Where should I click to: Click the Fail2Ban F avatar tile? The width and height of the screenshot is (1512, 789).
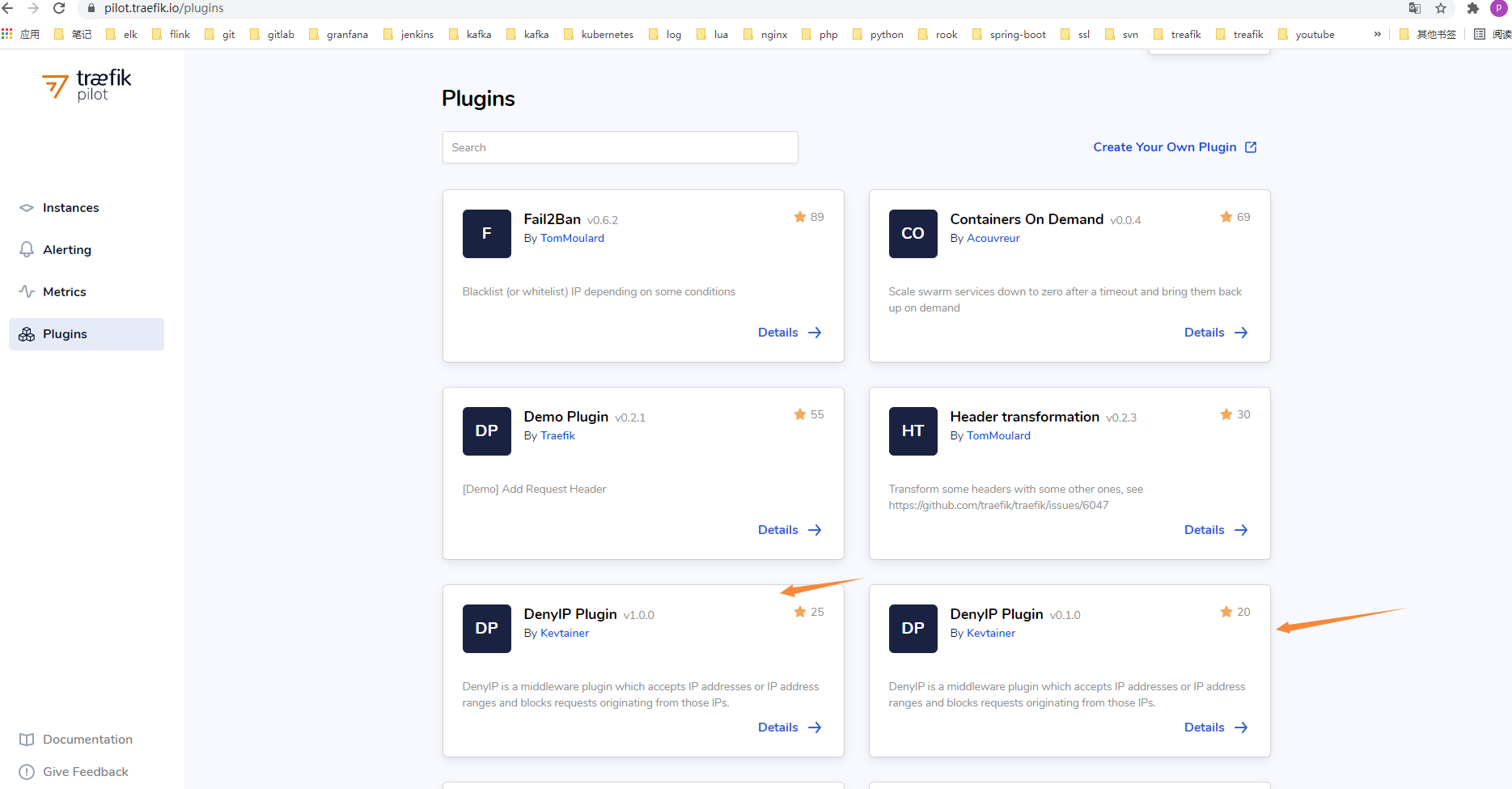pyautogui.click(x=486, y=234)
